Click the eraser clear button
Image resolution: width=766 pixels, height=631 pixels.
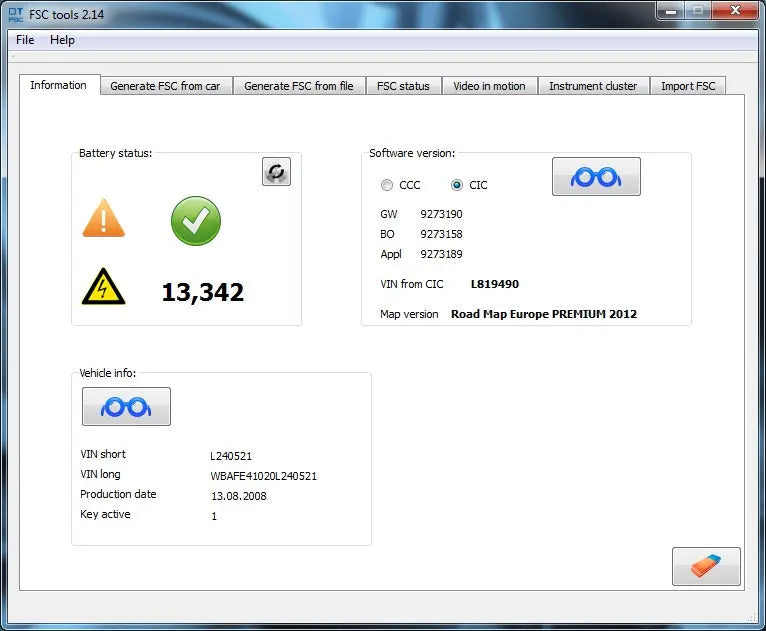coord(706,566)
